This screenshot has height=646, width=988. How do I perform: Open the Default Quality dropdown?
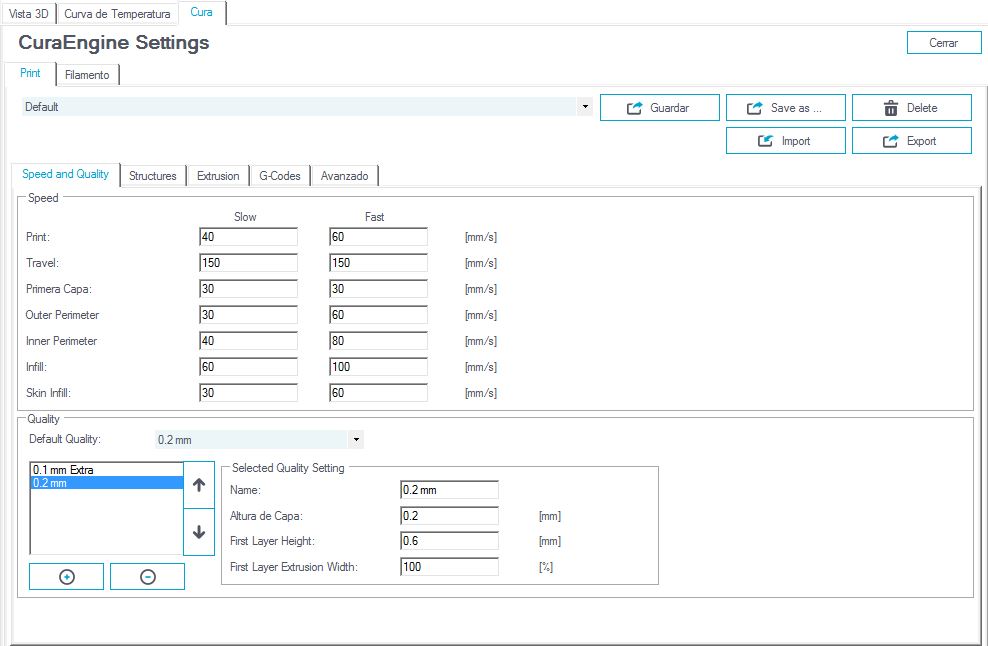point(259,439)
